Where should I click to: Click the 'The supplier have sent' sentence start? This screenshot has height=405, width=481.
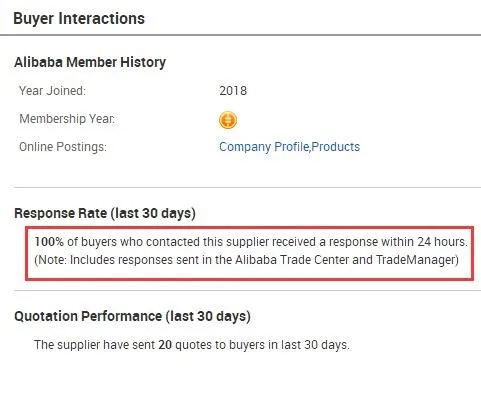click(x=94, y=345)
